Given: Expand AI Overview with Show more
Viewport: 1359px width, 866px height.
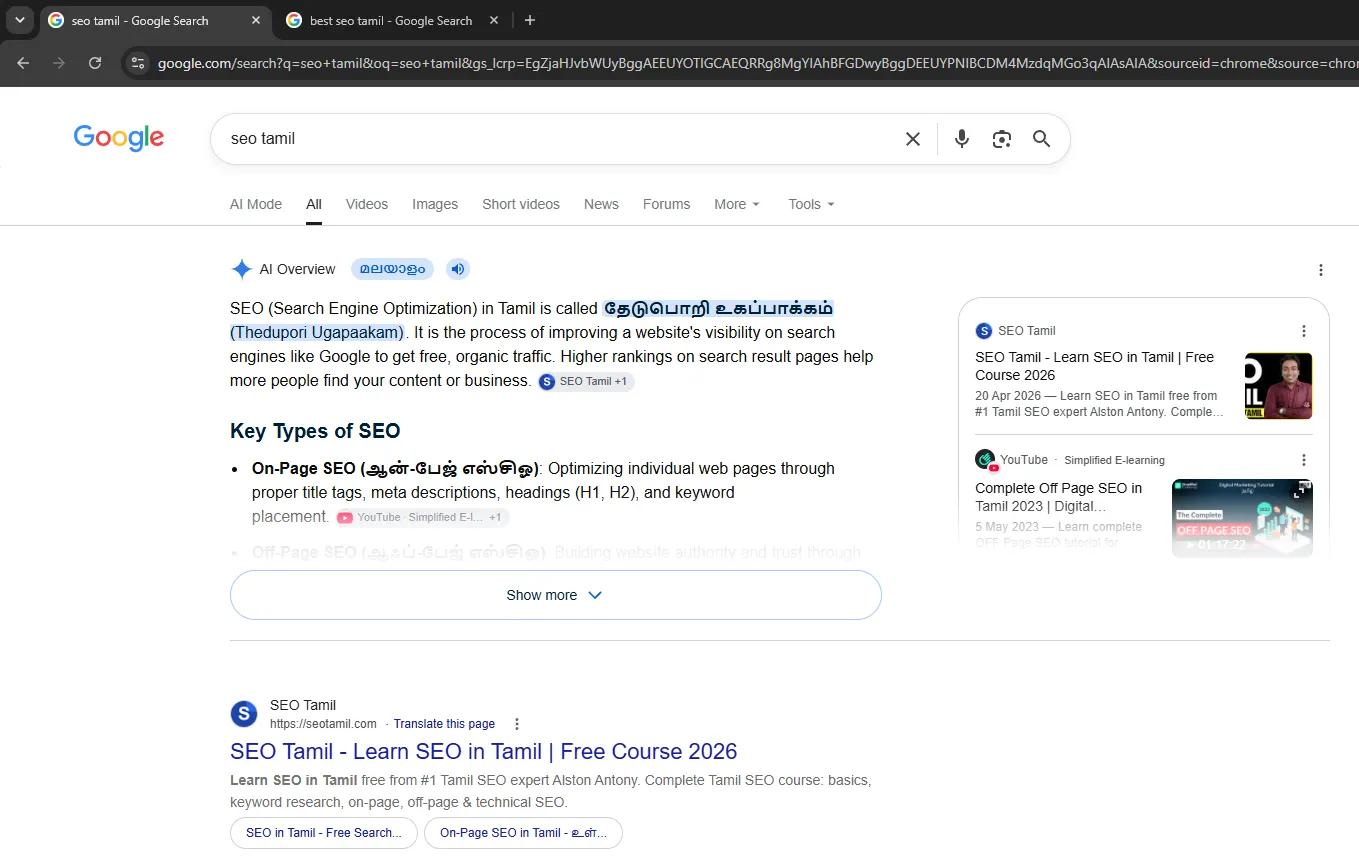Looking at the screenshot, I should 556,595.
